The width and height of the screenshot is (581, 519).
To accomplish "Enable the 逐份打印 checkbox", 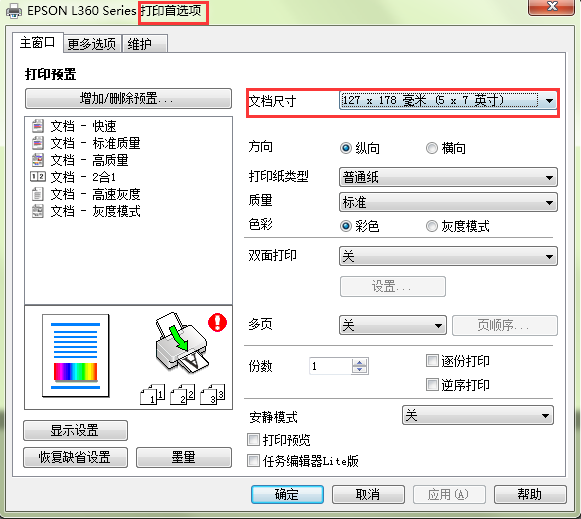I will (x=432, y=360).
